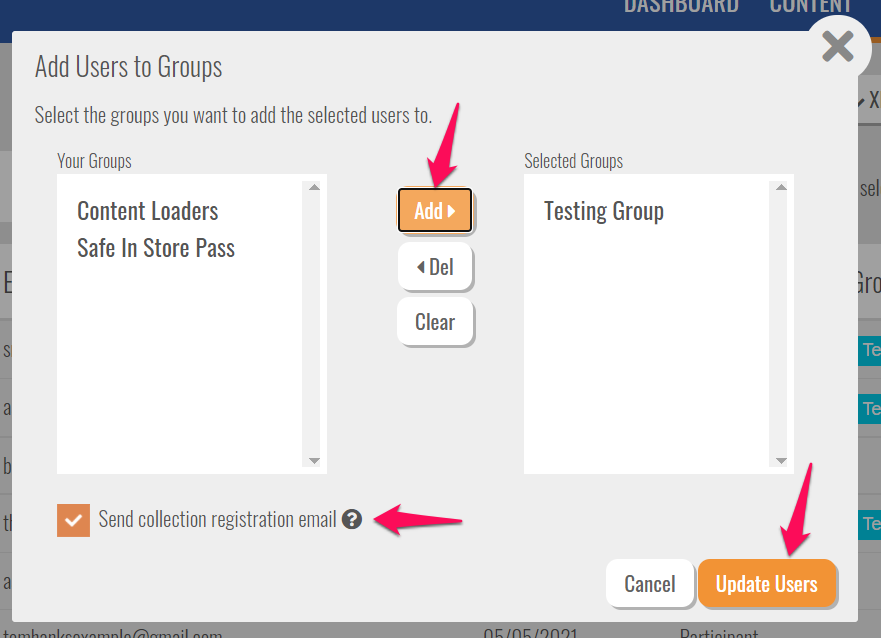Viewport: 881px width, 638px height.
Task: Toggle Send collection registration email checkbox
Action: 74,520
